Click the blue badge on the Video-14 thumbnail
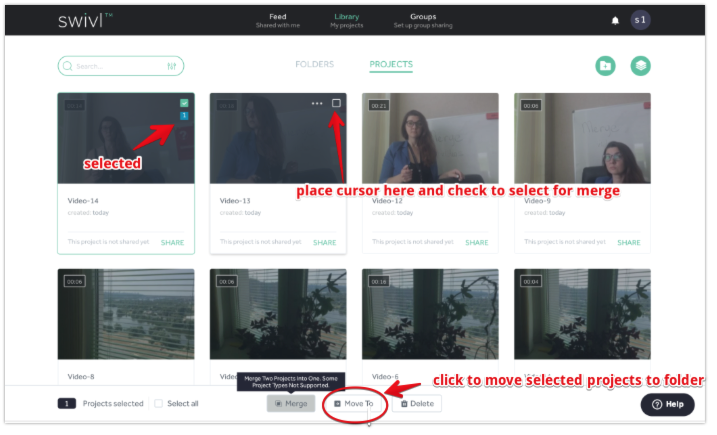The width and height of the screenshot is (717, 435). coord(184,116)
